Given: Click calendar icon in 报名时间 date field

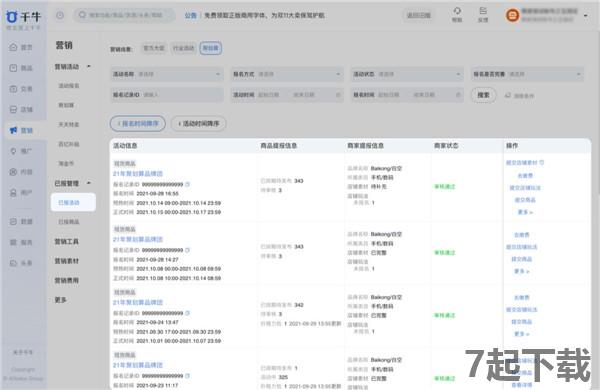Looking at the screenshot, I should click(x=458, y=95).
